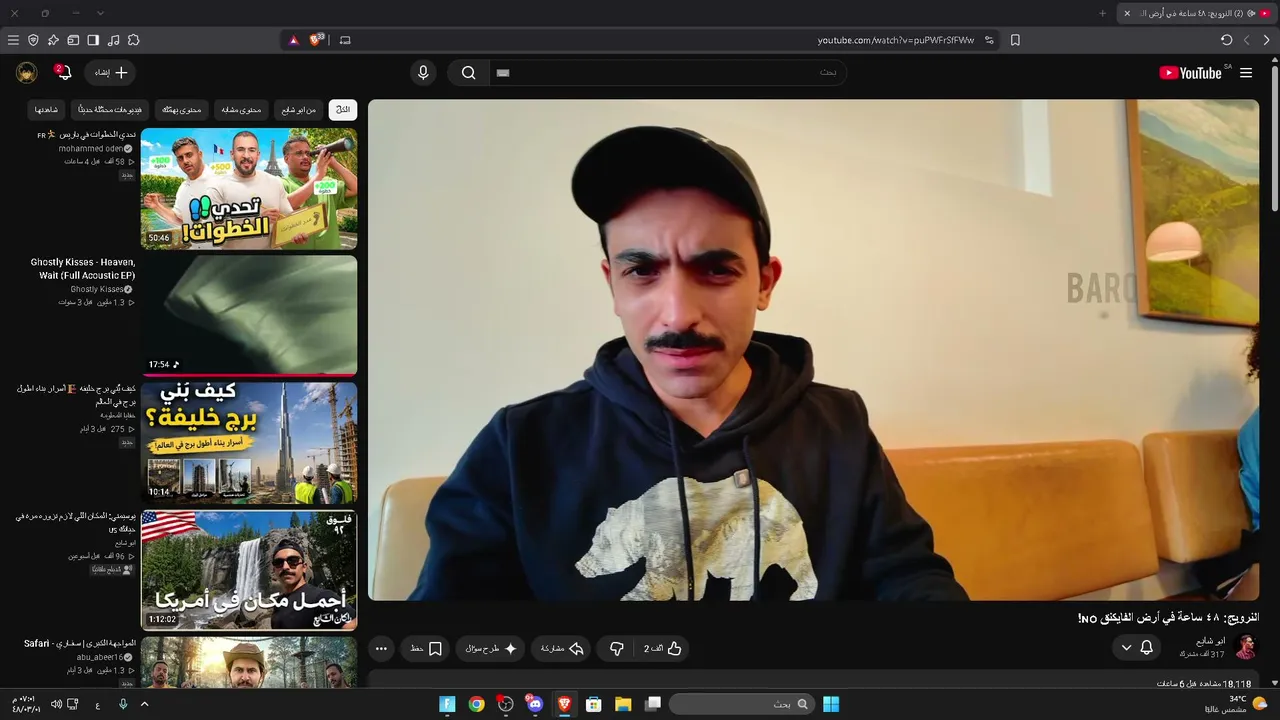Open the Brave Leo AI sparkle icon
The image size is (1280, 720).
click(x=53, y=40)
